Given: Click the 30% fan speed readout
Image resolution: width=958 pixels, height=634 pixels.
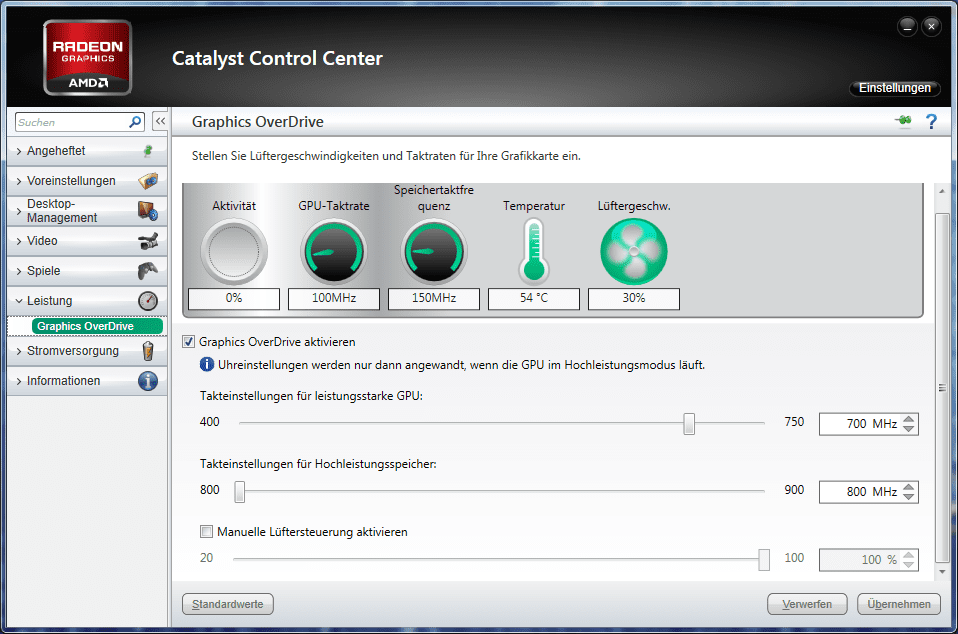Looking at the screenshot, I should (x=634, y=299).
